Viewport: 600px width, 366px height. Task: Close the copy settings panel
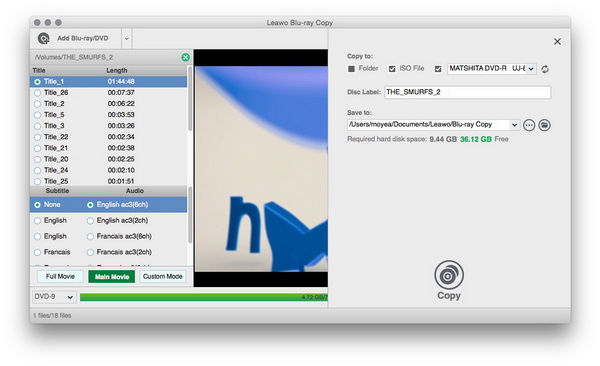coord(557,41)
